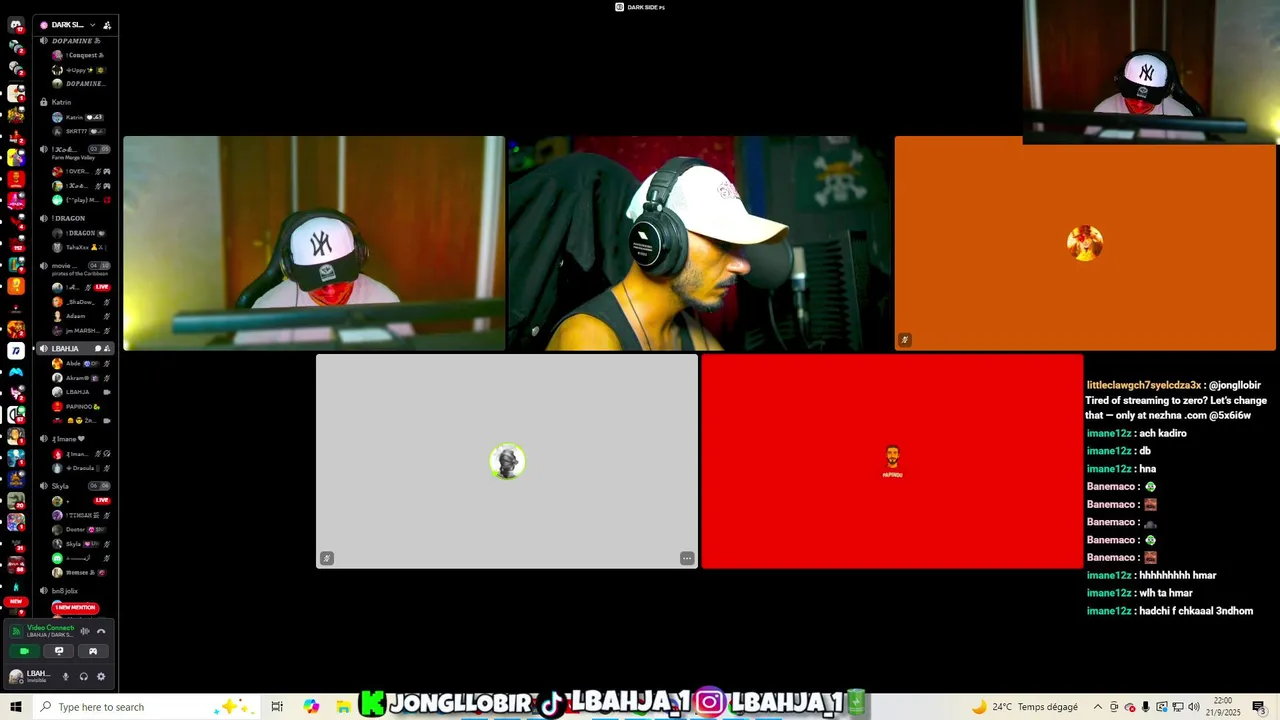Select user Doctor in Skyla channel
Screen dimensions: 1280x720
coord(80,529)
